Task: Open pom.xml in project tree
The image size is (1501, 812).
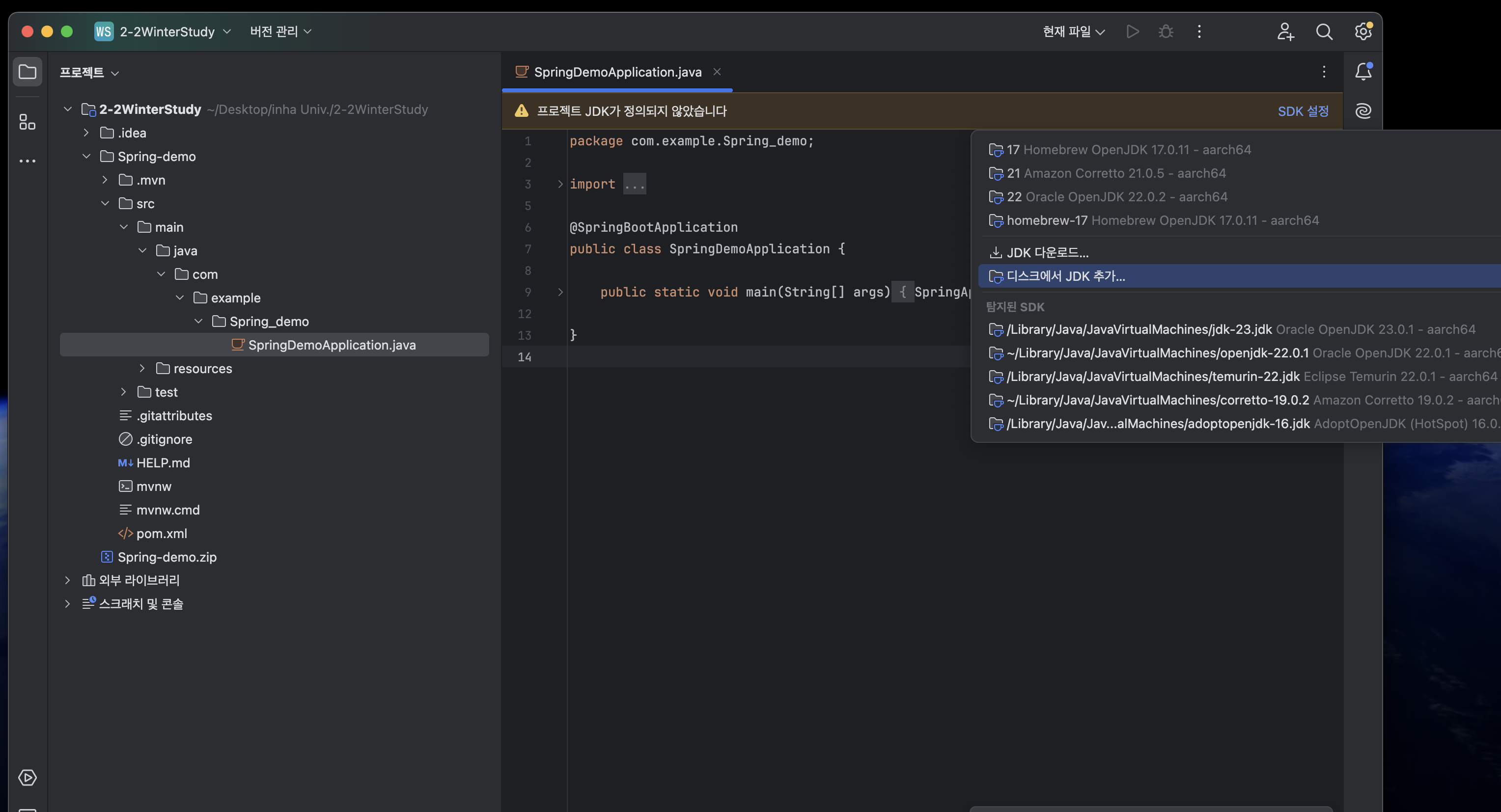Action: [x=162, y=533]
